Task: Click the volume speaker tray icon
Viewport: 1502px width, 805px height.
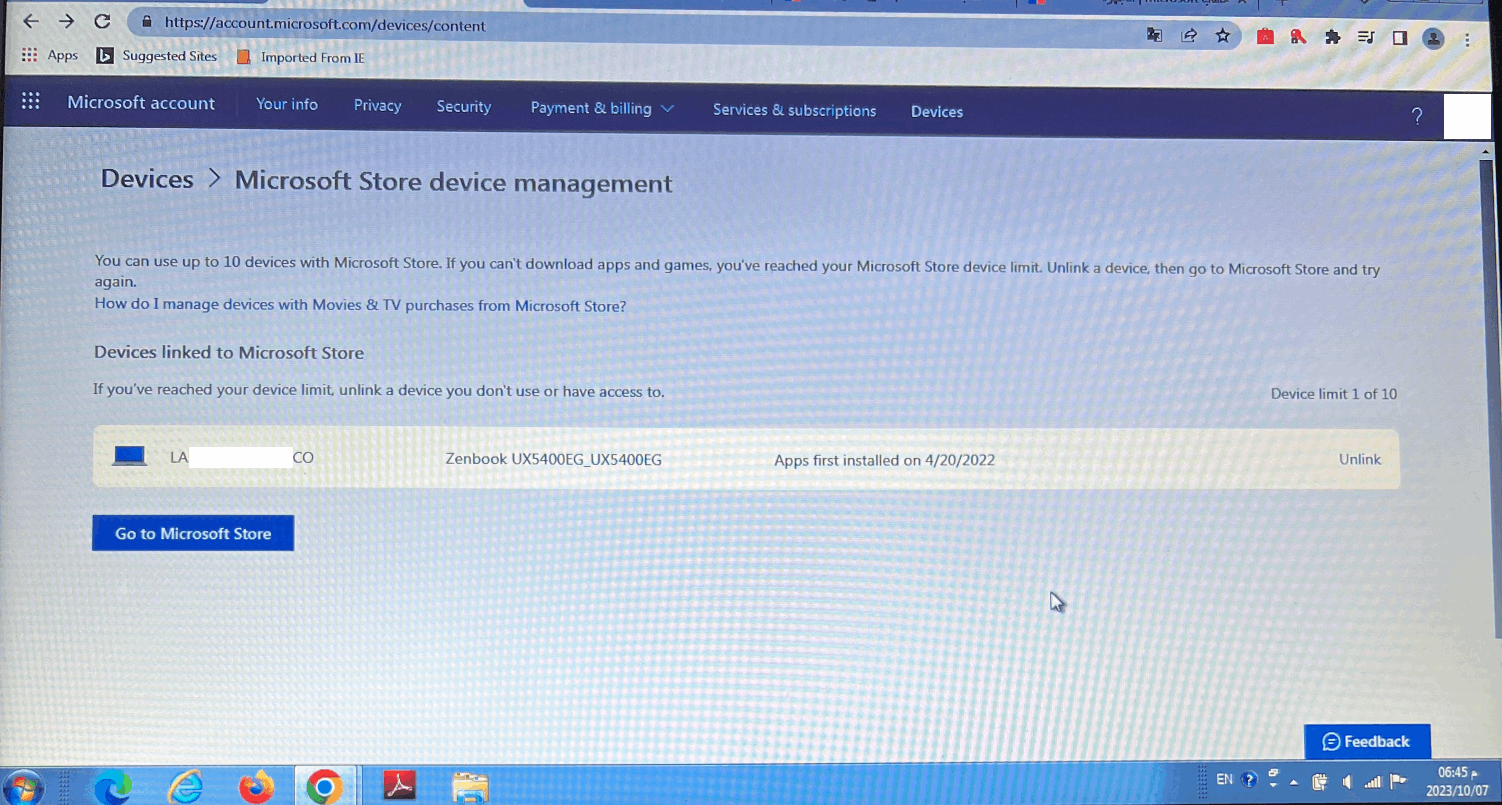Action: click(1347, 782)
